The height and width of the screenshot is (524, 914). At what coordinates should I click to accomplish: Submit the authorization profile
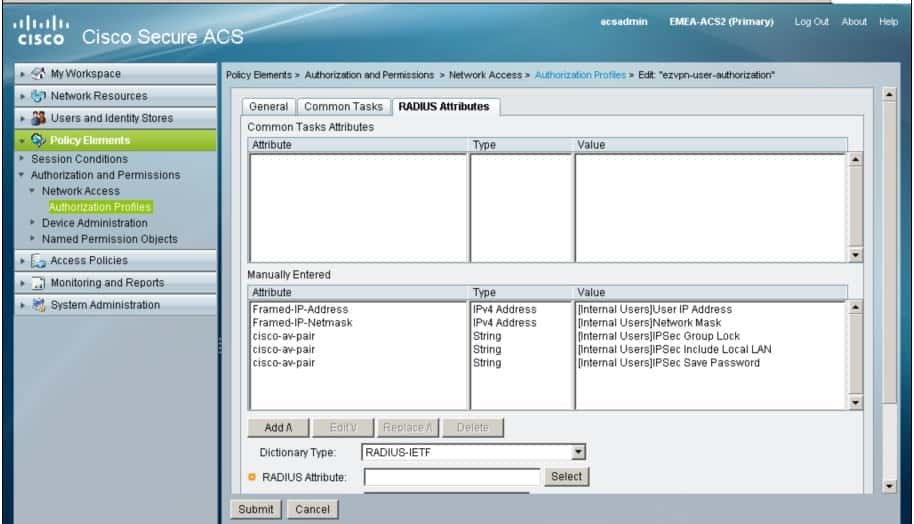pos(256,509)
